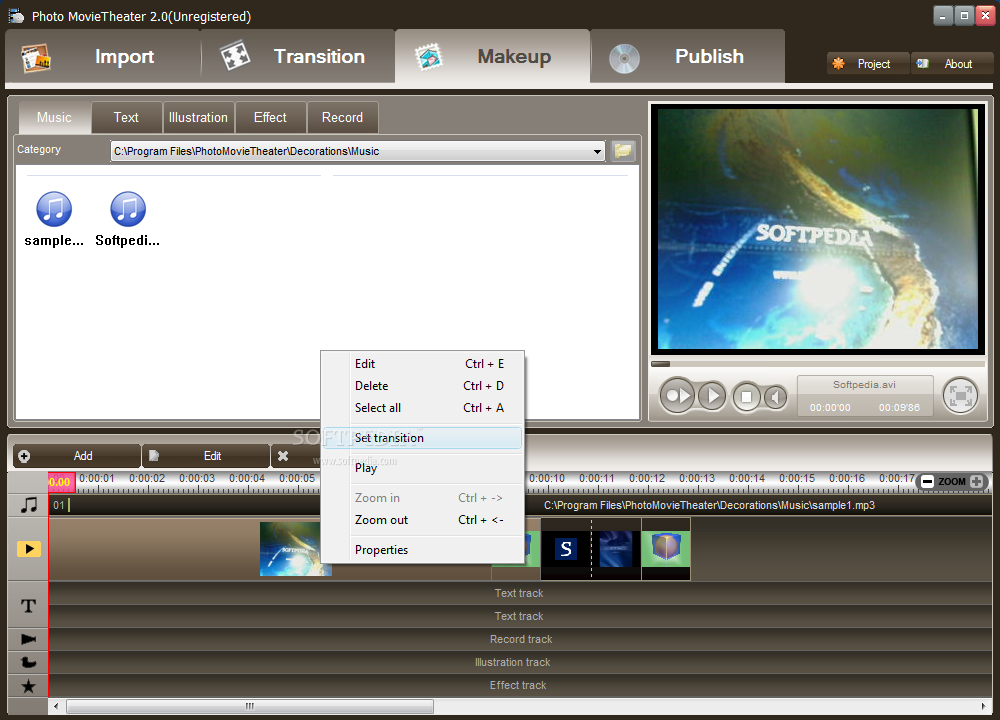Select the Softpedi... music file icon
This screenshot has width=1000, height=720.
pos(128,209)
